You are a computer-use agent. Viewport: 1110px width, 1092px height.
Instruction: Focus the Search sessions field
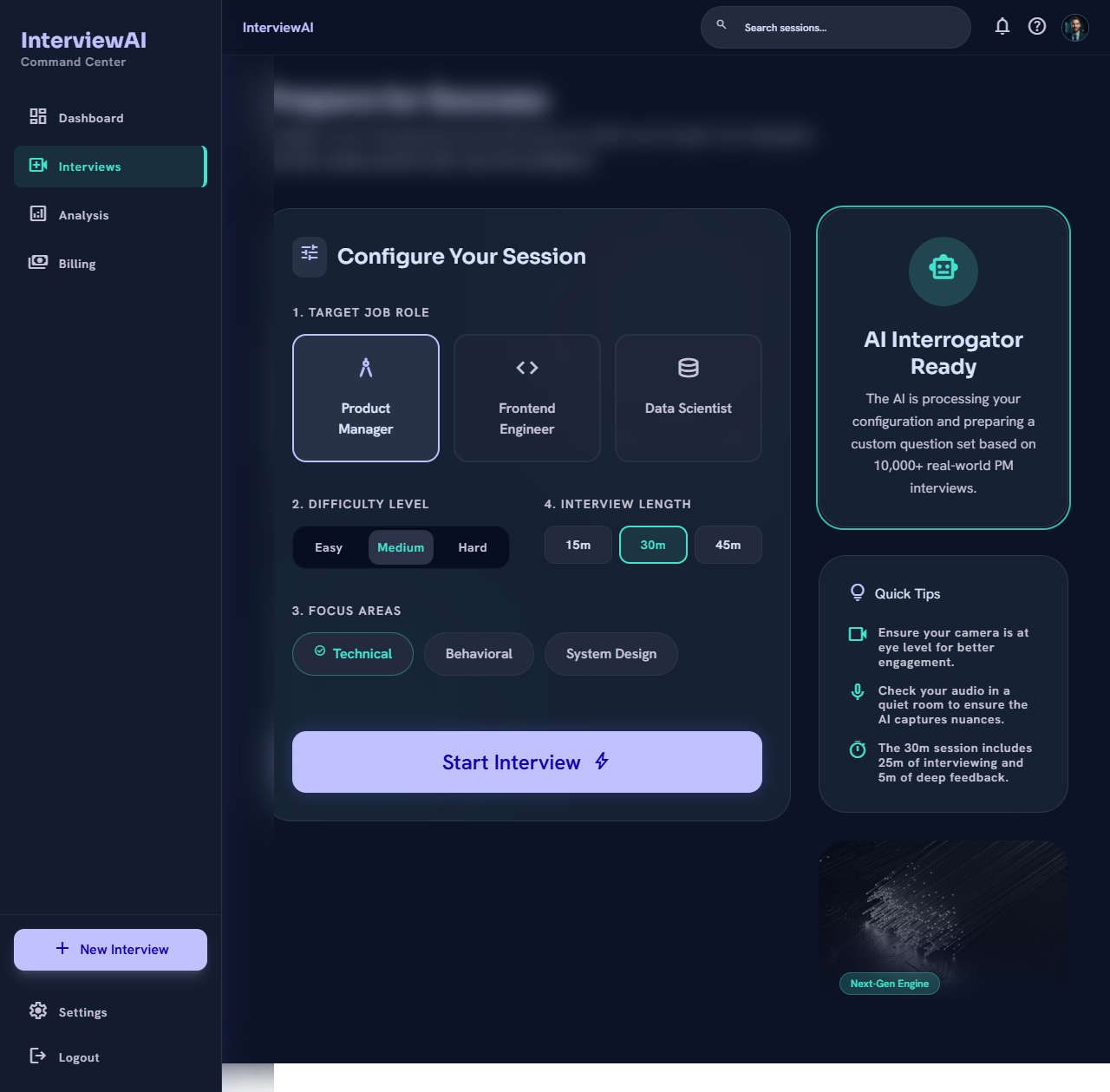click(x=836, y=28)
